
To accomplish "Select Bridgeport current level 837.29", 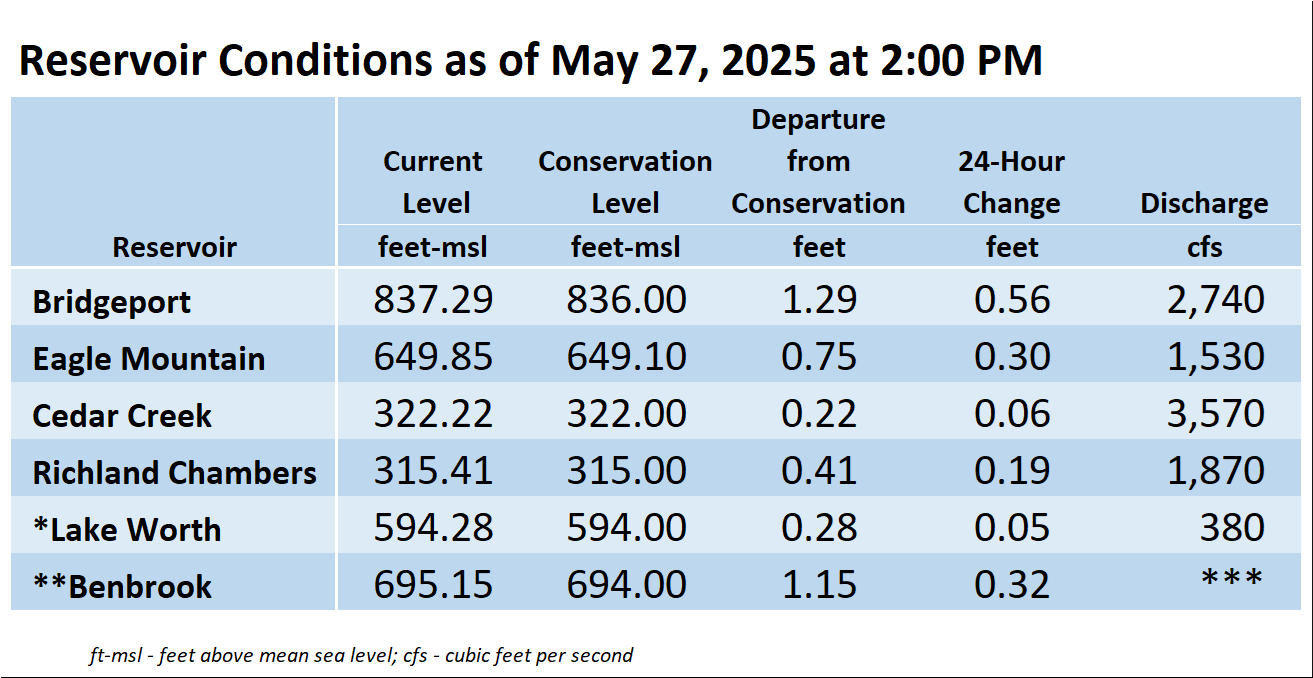I will tap(433, 300).
